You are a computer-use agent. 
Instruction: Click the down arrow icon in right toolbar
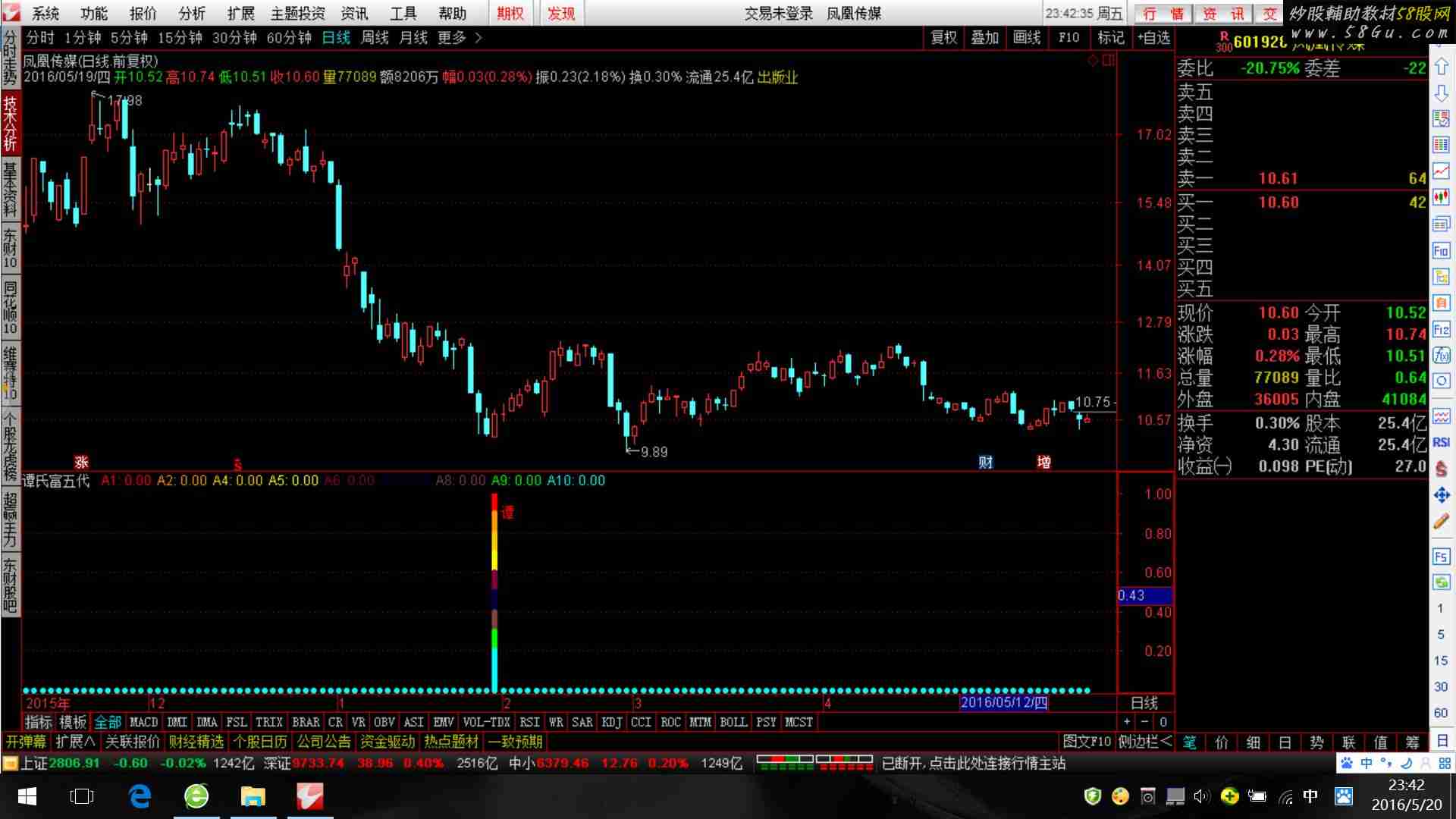(x=1441, y=93)
